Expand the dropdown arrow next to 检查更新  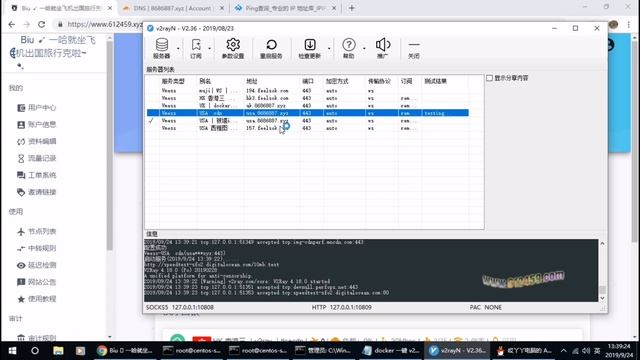coord(329,49)
